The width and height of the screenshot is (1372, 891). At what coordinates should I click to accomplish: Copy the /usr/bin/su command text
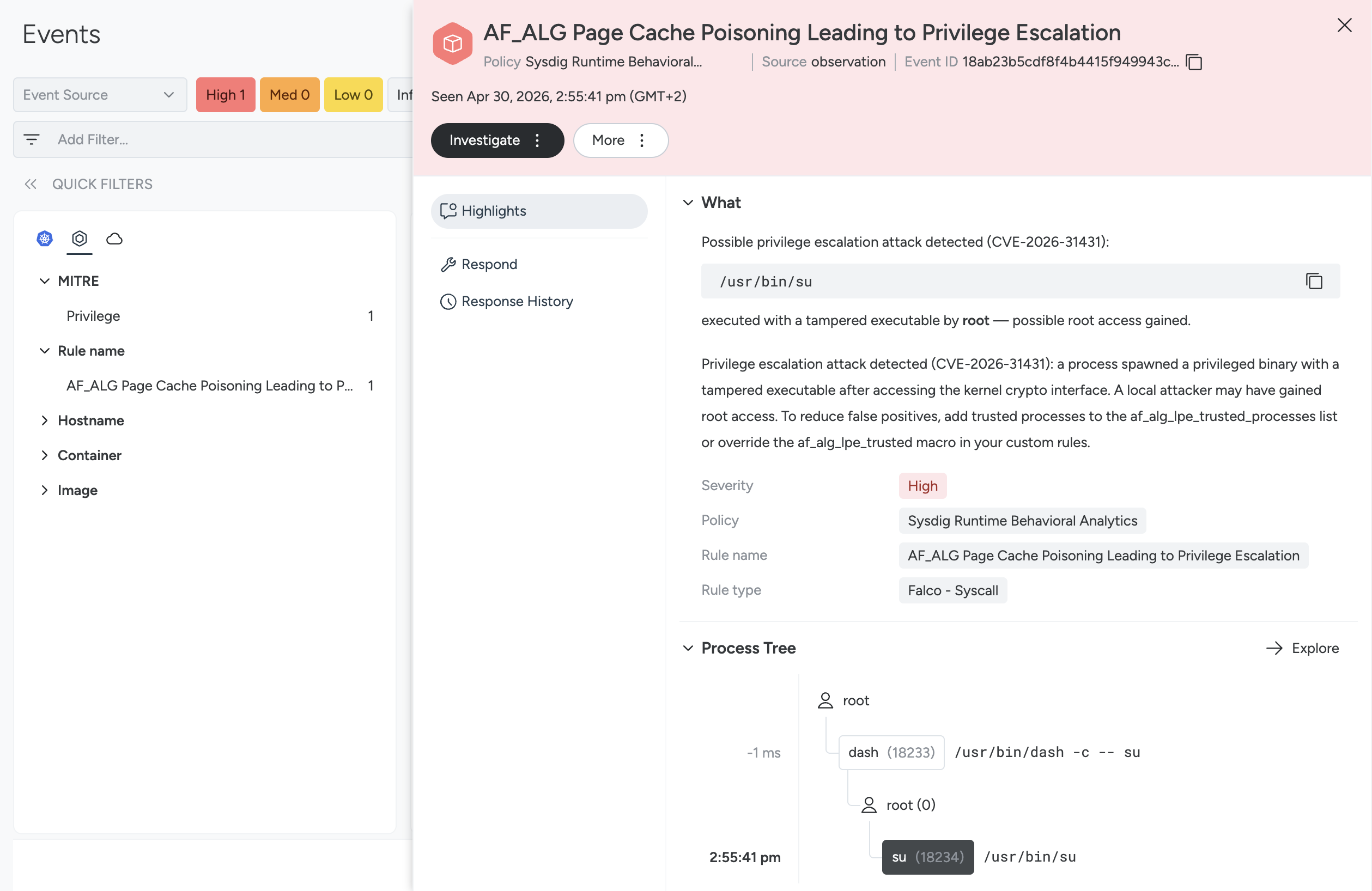1313,281
